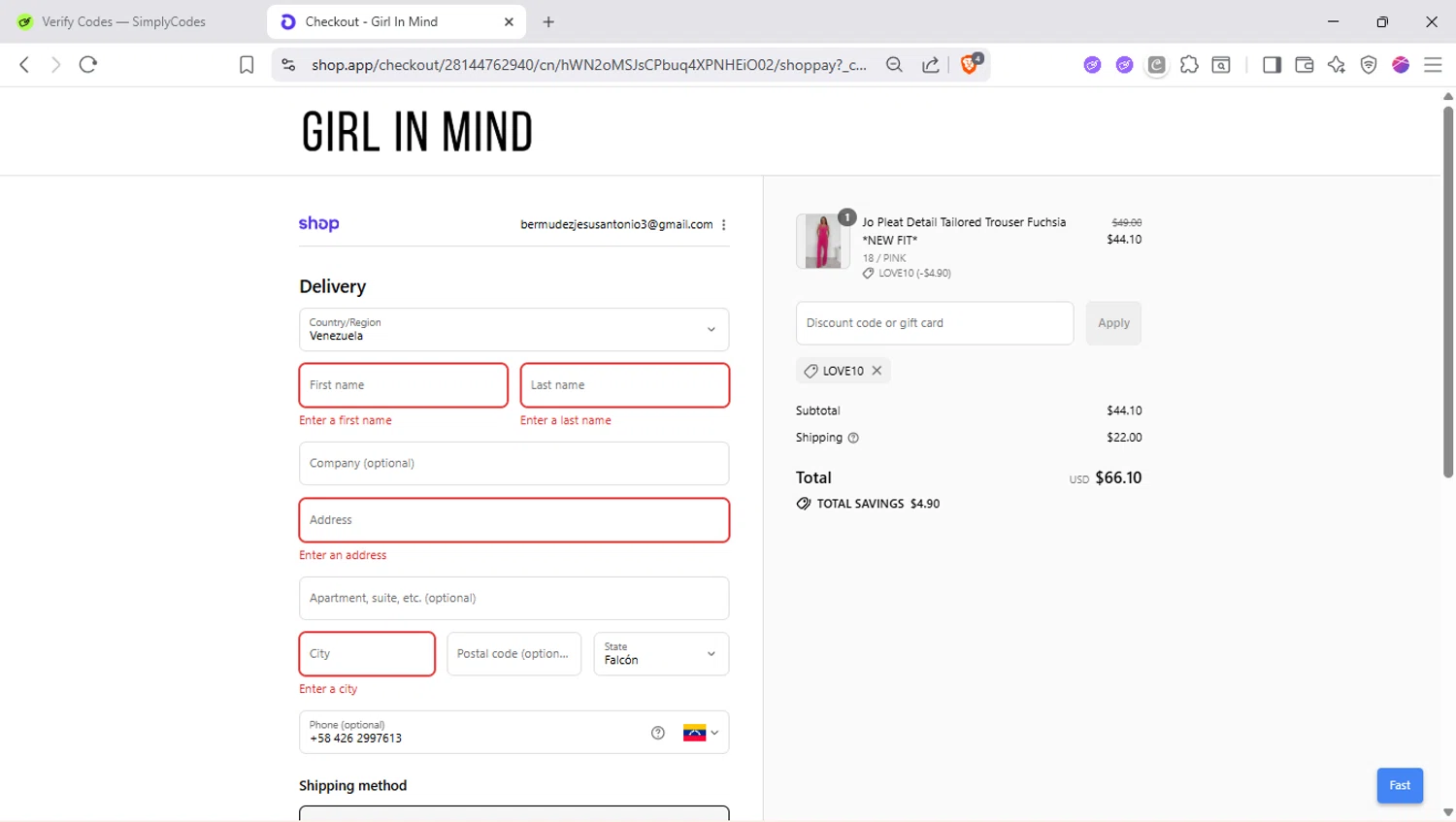The width and height of the screenshot is (1456, 822).
Task: Click the Shop Pay logo
Action: coord(318,223)
